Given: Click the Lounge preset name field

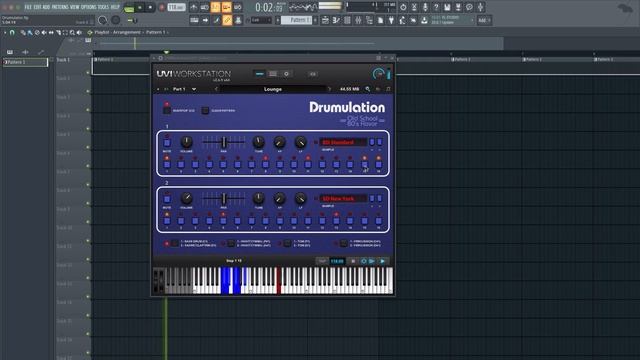Looking at the screenshot, I should coord(273,89).
